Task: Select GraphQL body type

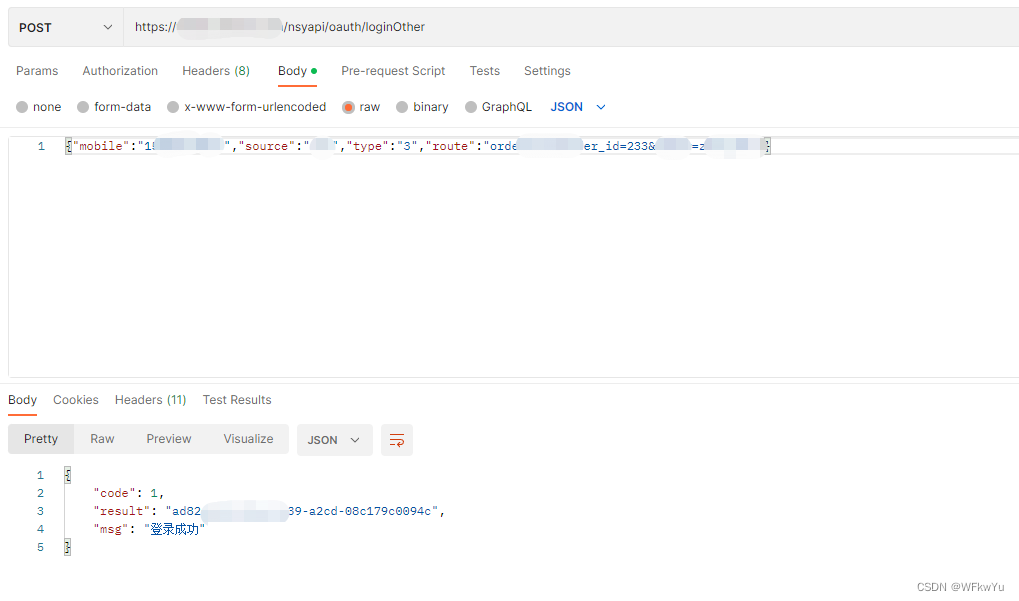Action: [471, 107]
